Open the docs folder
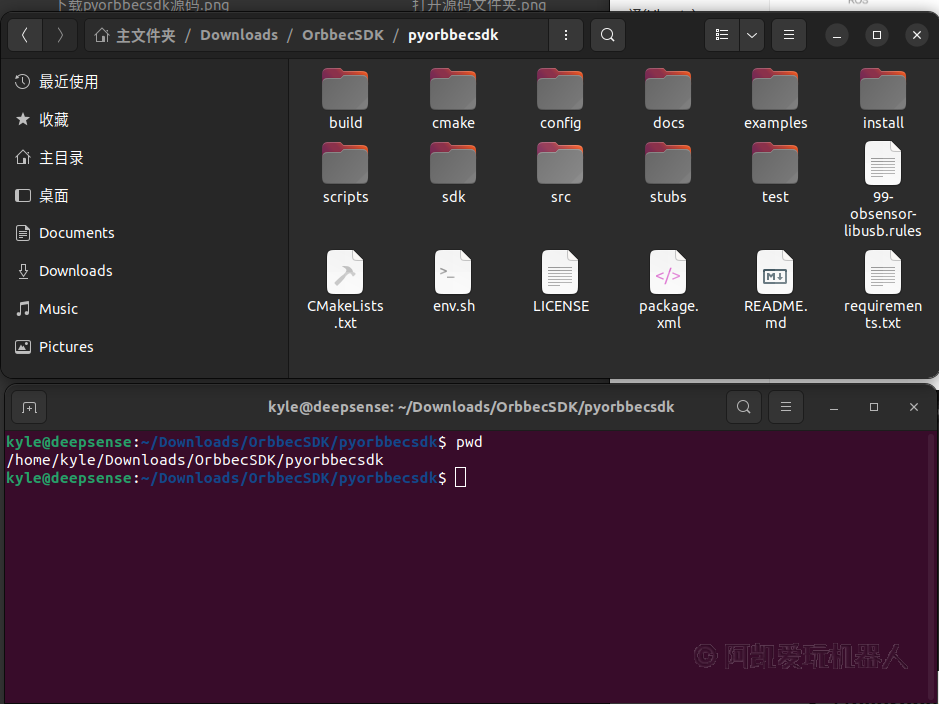939x704 pixels. [x=668, y=100]
